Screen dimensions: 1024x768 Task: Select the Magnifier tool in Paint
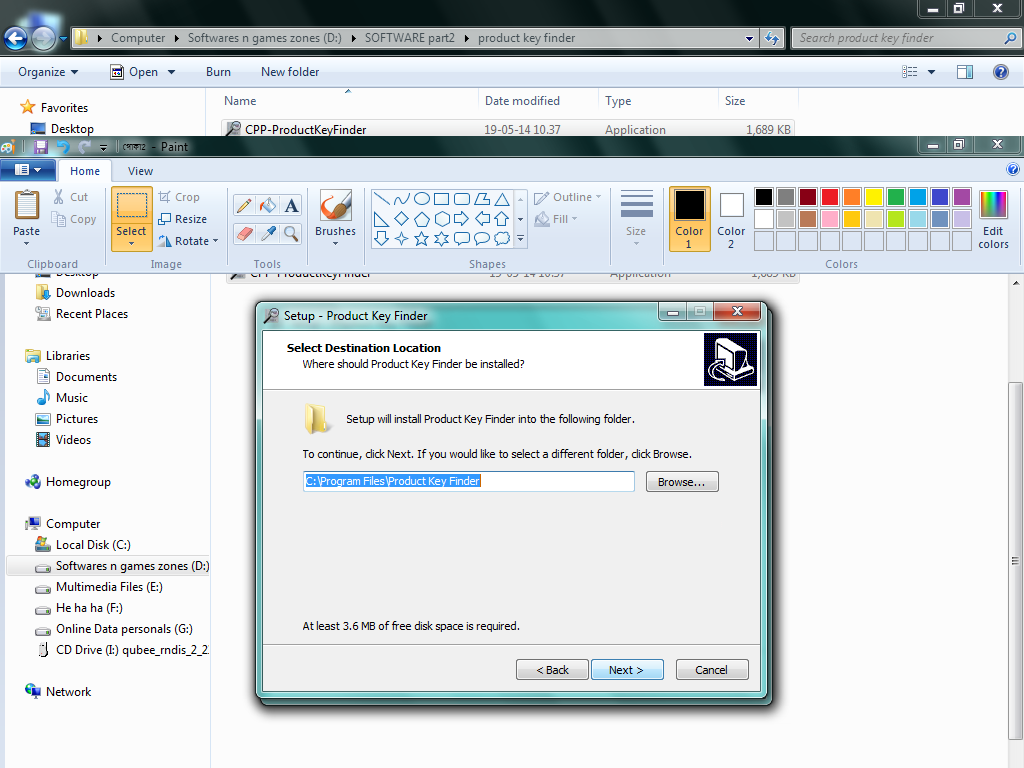pyautogui.click(x=291, y=234)
